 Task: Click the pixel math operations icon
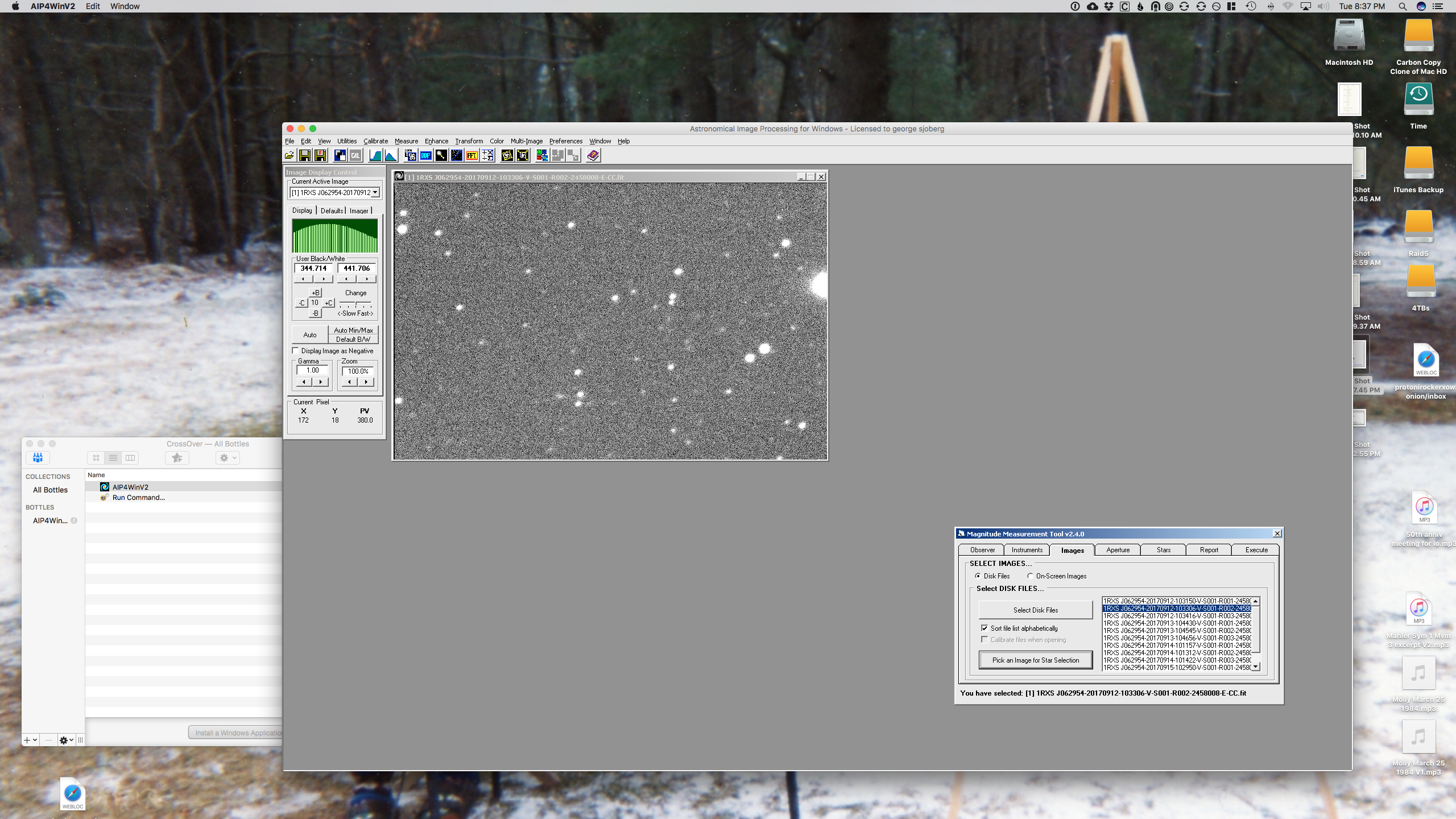pos(487,155)
